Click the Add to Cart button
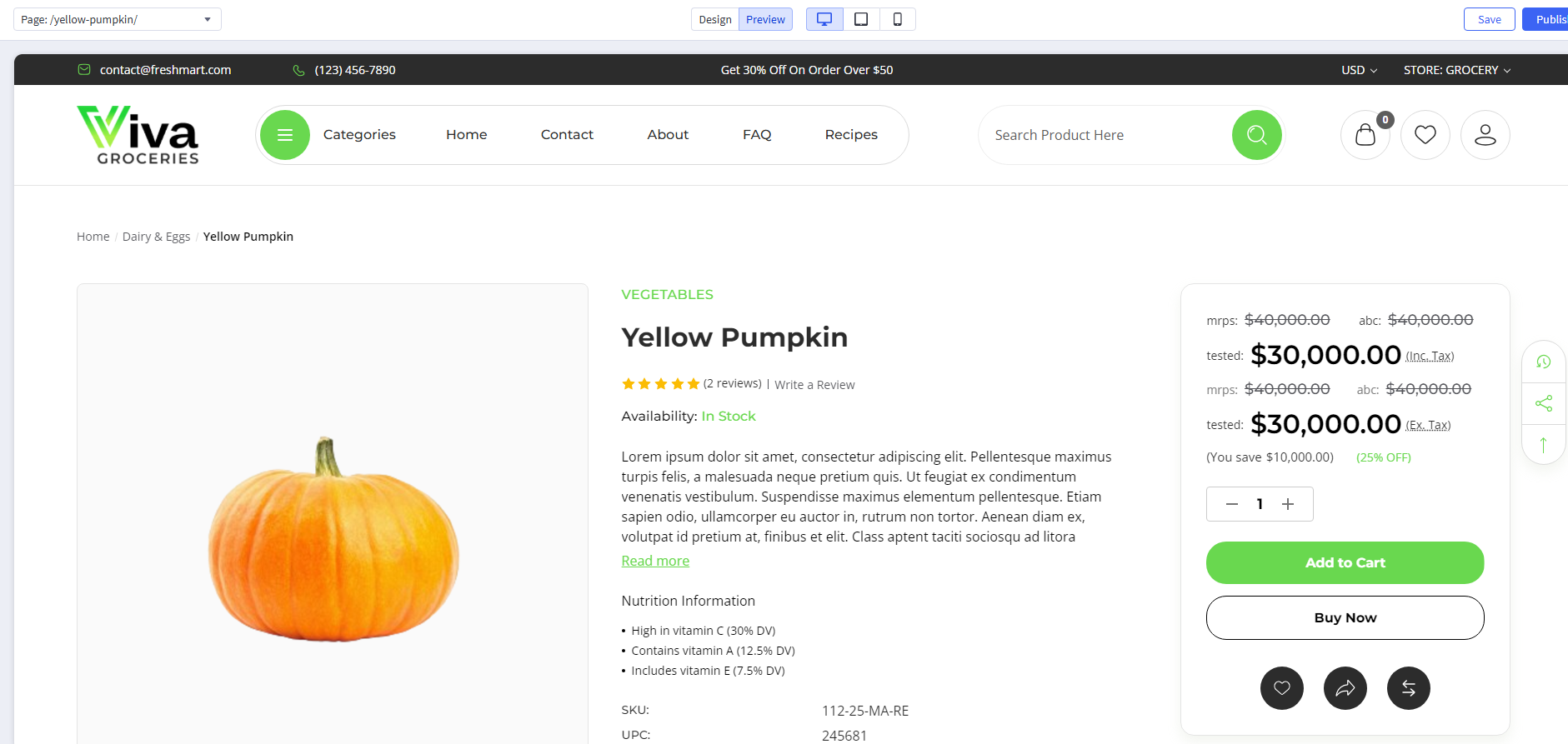The height and width of the screenshot is (744, 1568). (1345, 563)
